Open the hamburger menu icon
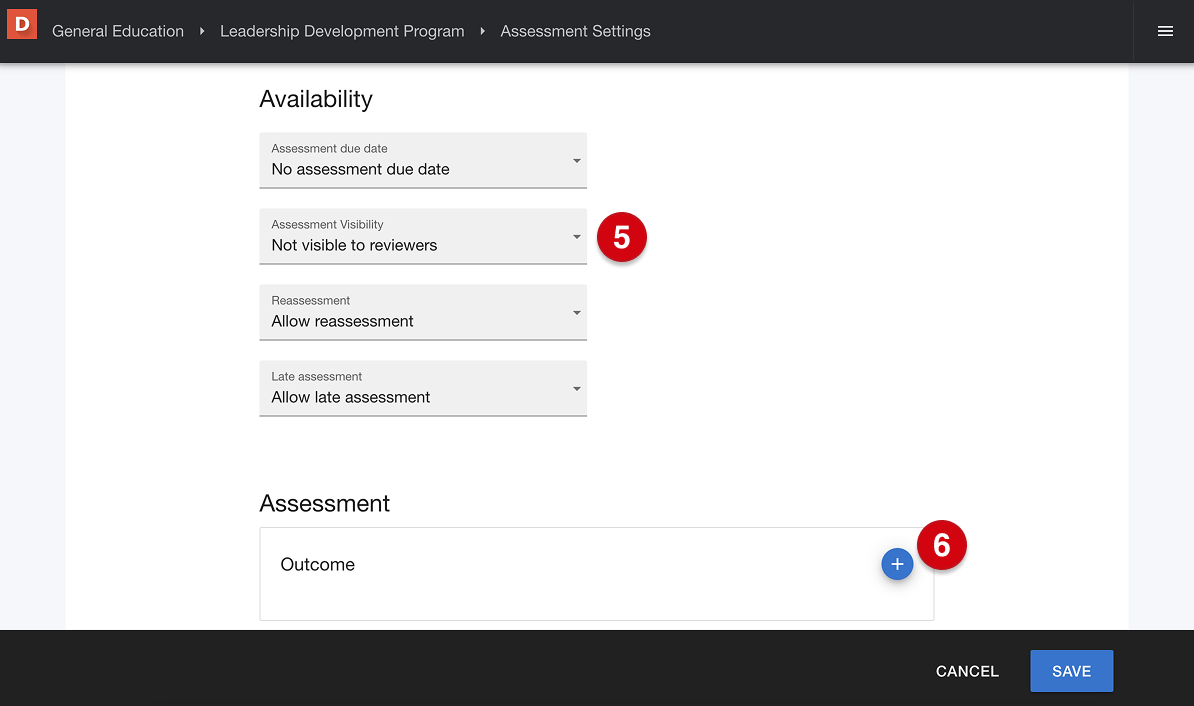 click(1165, 31)
